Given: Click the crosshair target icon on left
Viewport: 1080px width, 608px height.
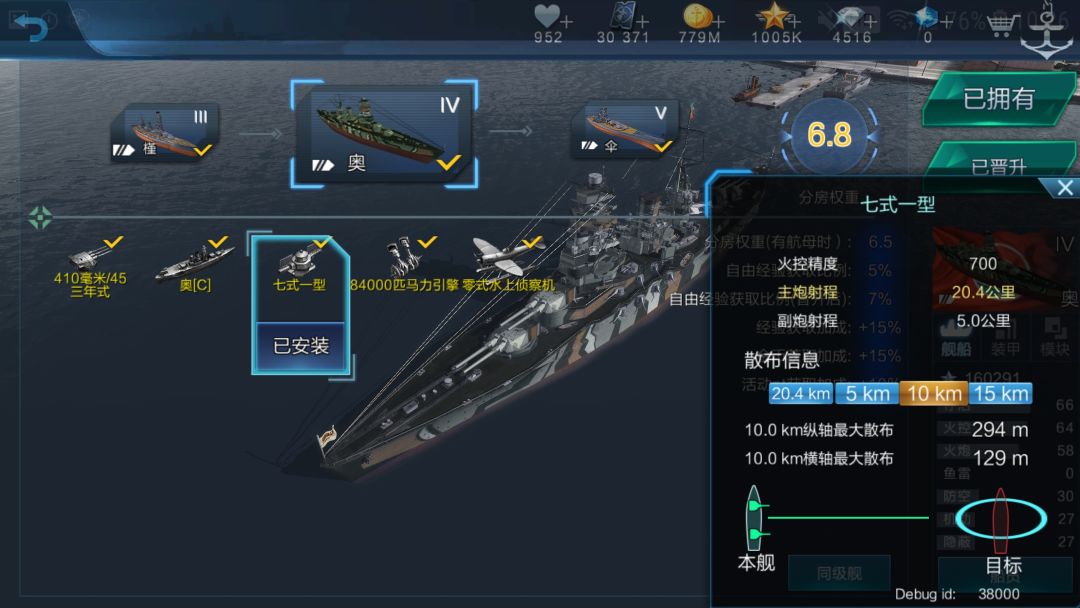Looking at the screenshot, I should [40, 218].
